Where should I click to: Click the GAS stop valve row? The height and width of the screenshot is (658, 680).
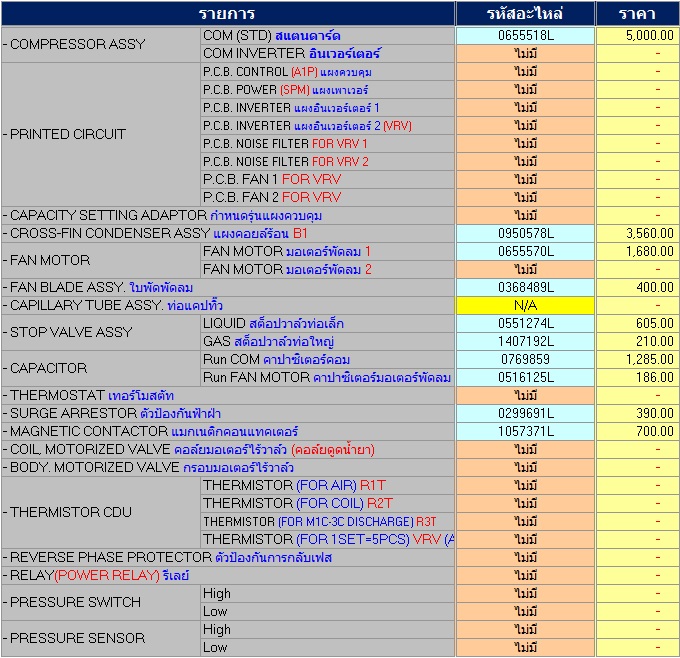327,342
